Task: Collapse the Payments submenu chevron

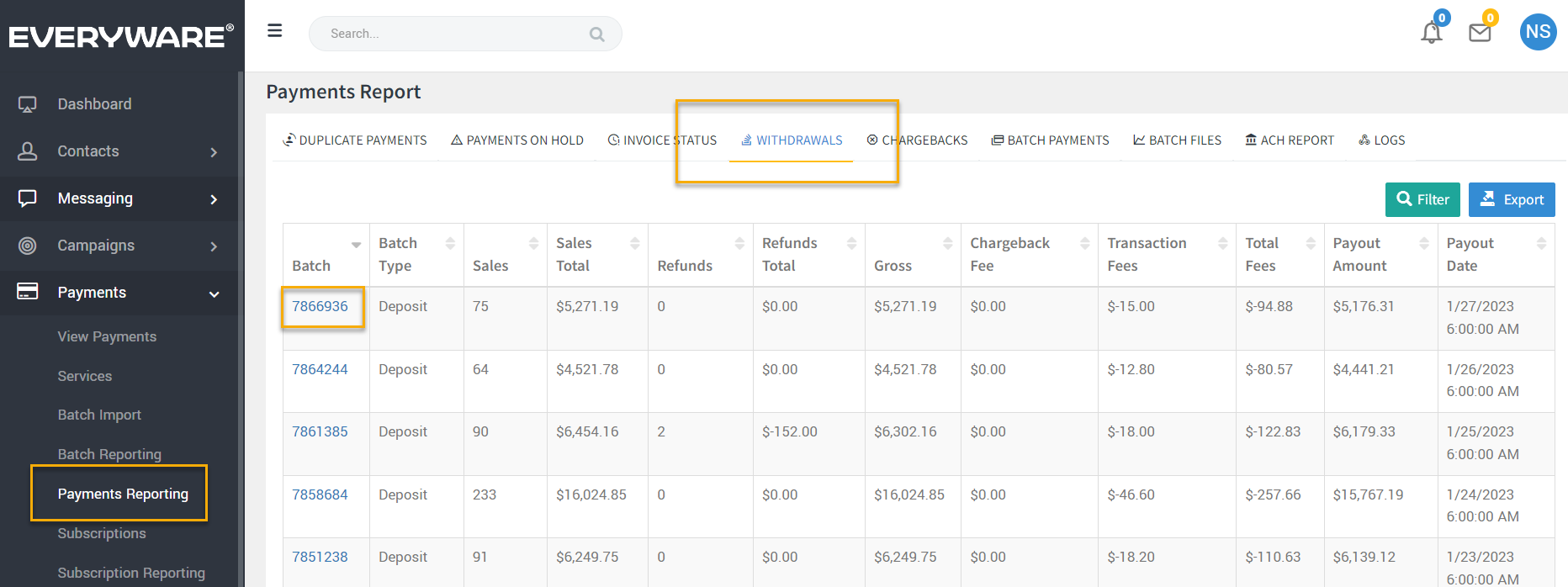Action: [x=214, y=293]
